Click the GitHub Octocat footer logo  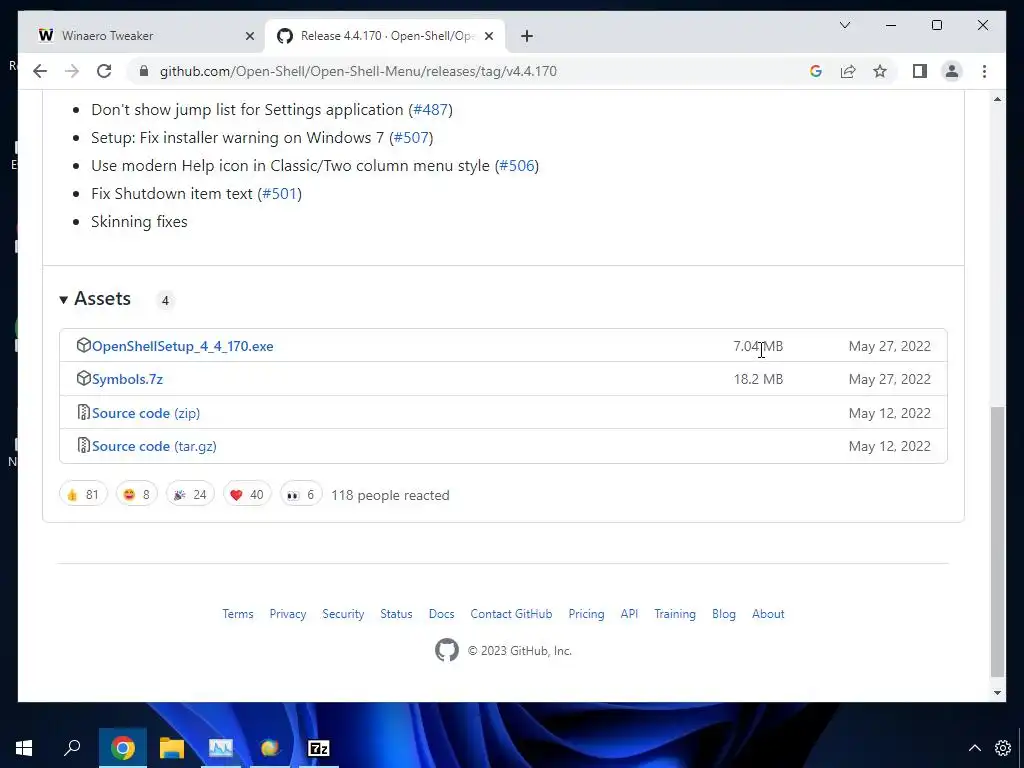(447, 650)
